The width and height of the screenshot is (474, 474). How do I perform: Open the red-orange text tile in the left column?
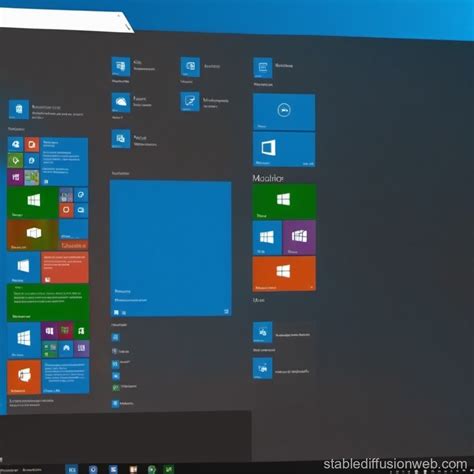pyautogui.click(x=65, y=267)
